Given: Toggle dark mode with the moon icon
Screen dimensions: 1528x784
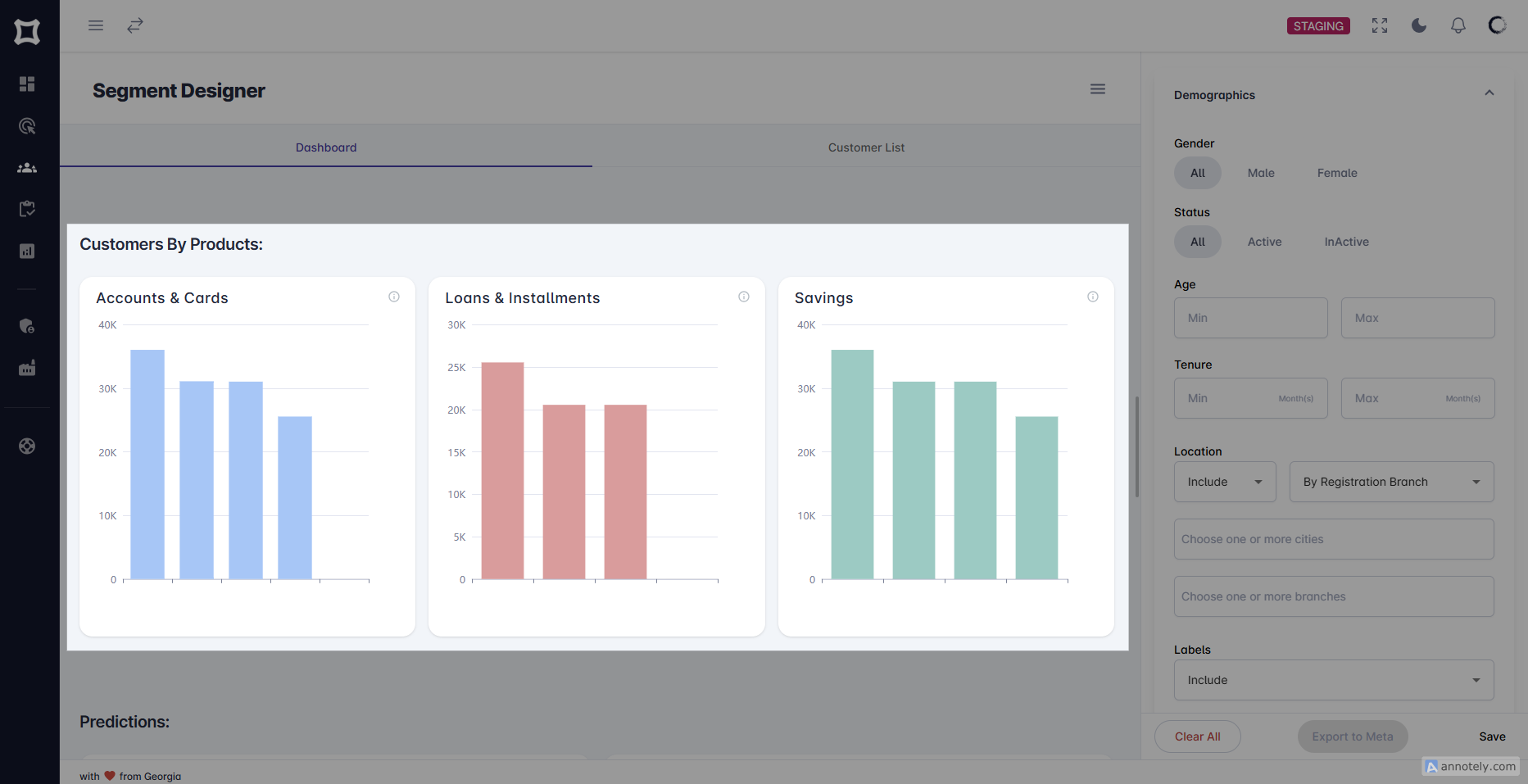Looking at the screenshot, I should tap(1419, 25).
